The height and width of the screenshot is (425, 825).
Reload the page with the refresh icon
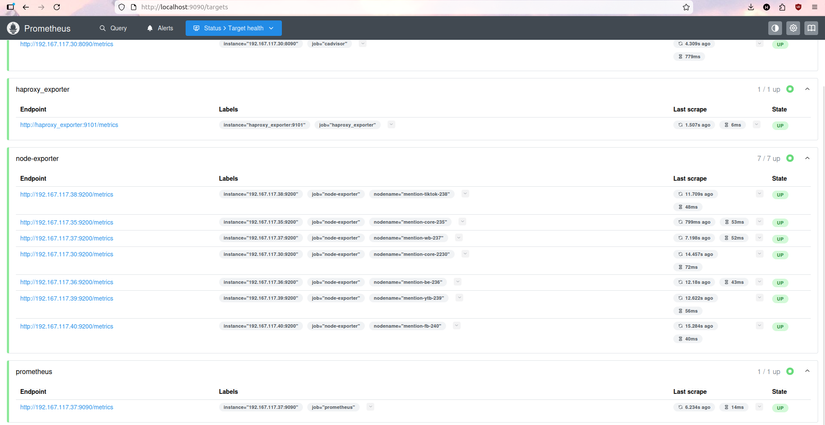pos(57,7)
